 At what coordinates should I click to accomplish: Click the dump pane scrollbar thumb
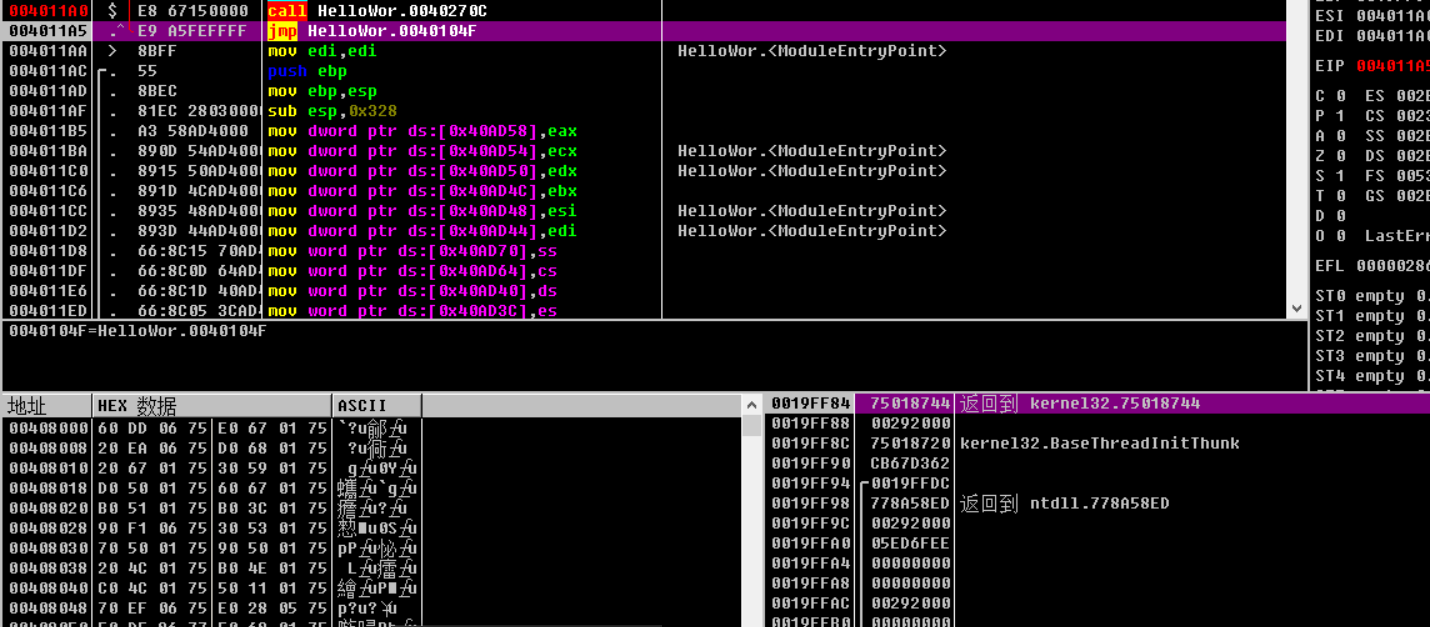point(752,426)
